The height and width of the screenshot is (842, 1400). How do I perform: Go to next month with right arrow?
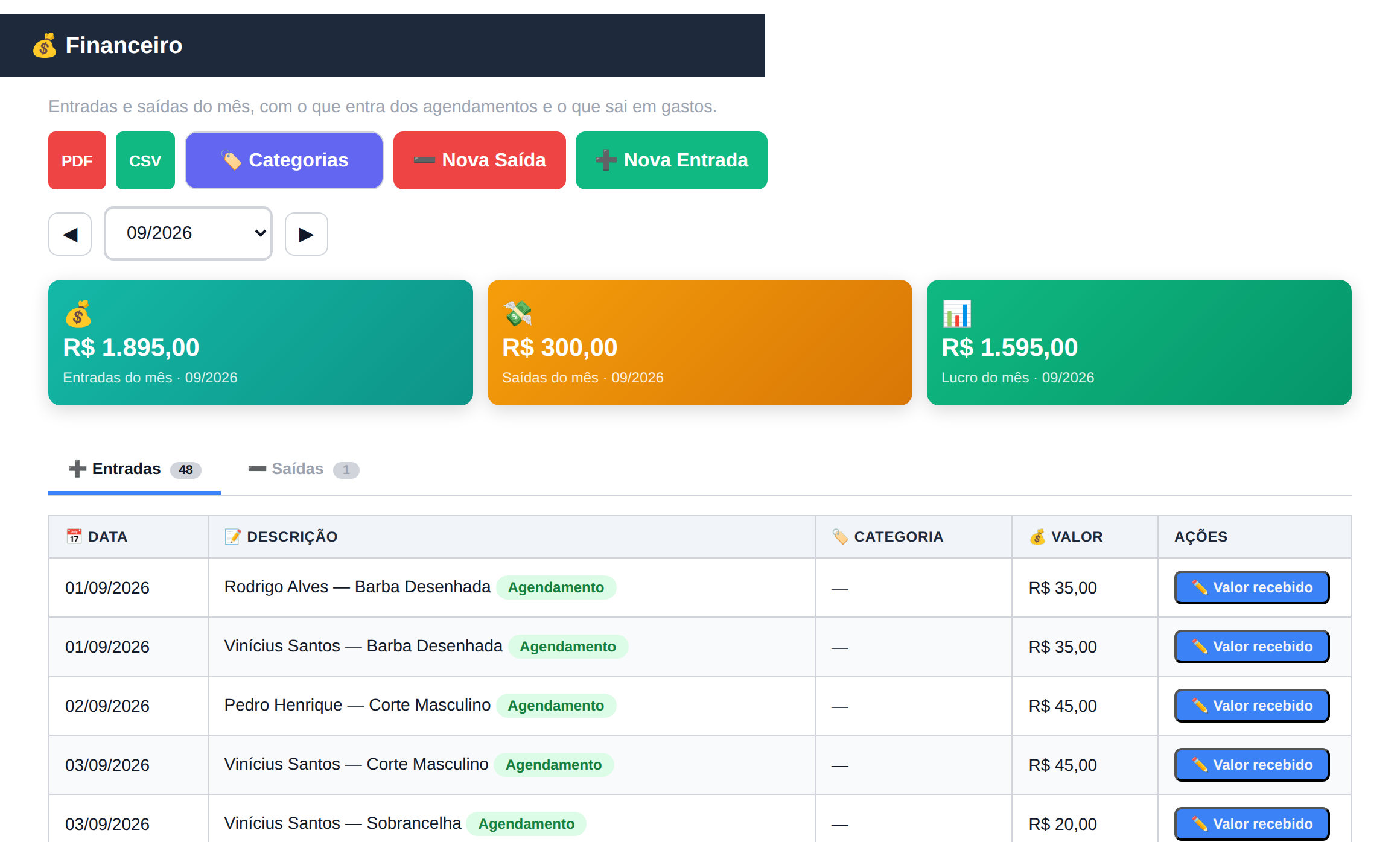coord(307,234)
